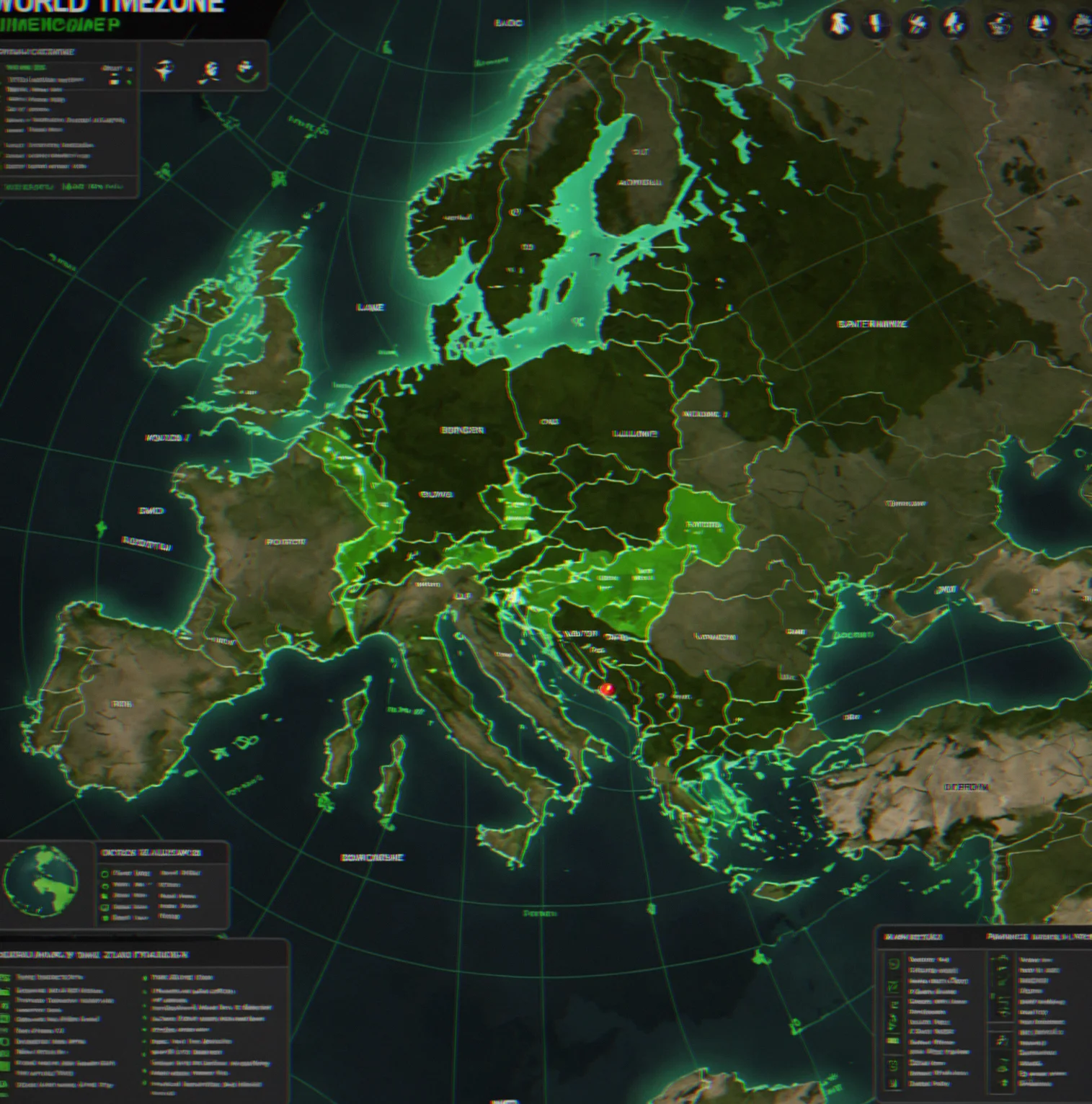Image resolution: width=1092 pixels, height=1104 pixels.
Task: Click the right icon in the top-left three-icon box
Action: click(x=246, y=70)
